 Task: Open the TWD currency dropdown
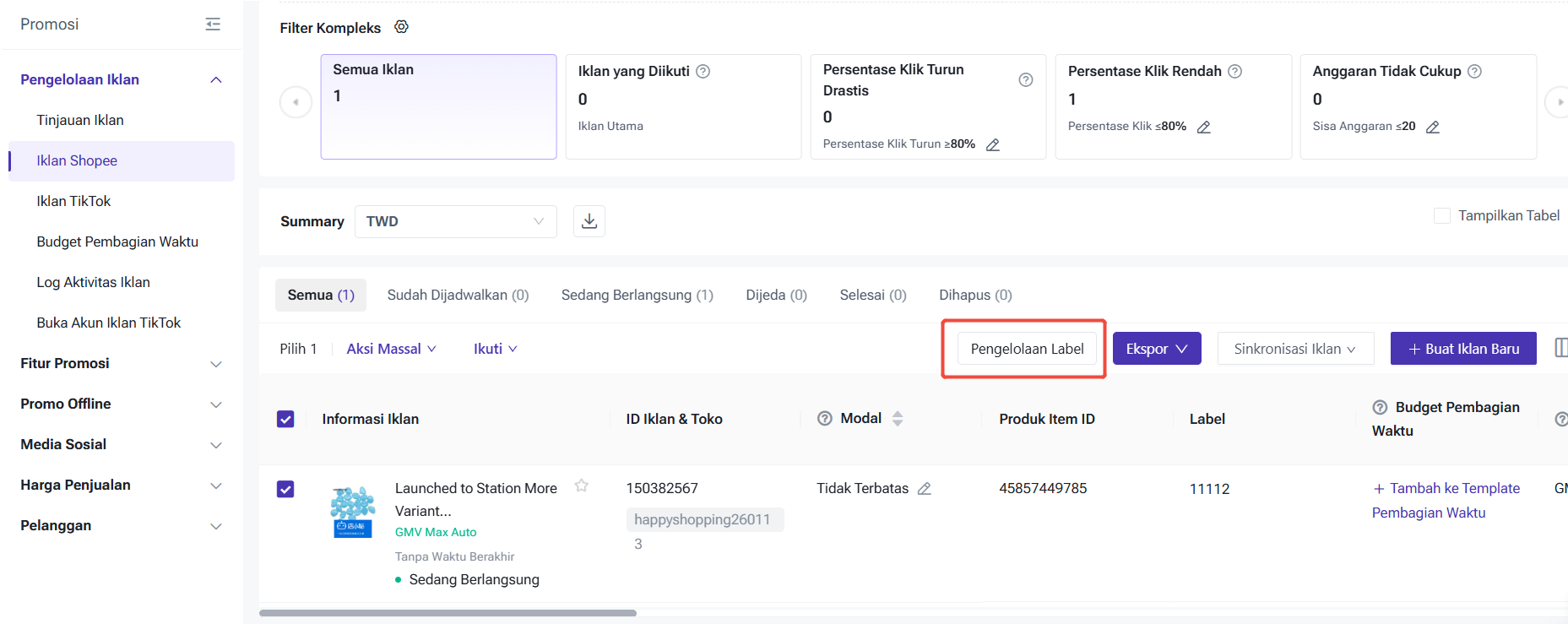[x=455, y=221]
